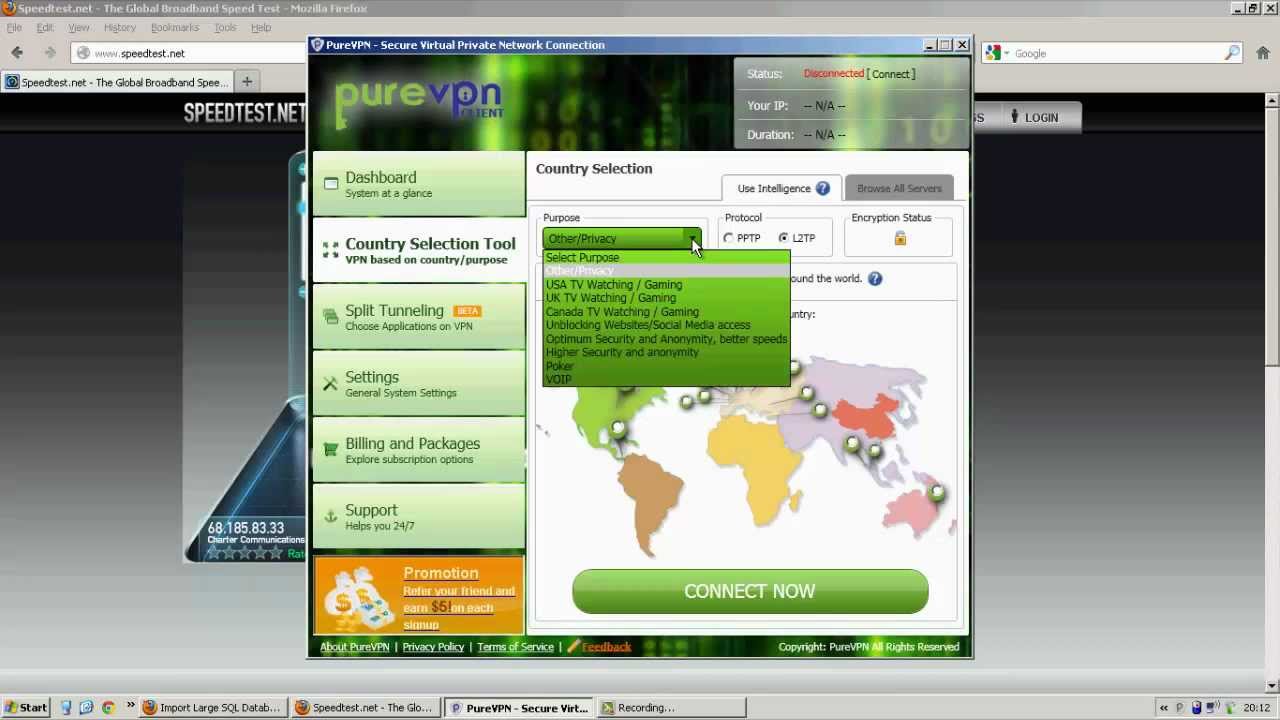Choose USA TV Watching / Gaming option
The height and width of the screenshot is (720, 1280).
[x=614, y=285]
